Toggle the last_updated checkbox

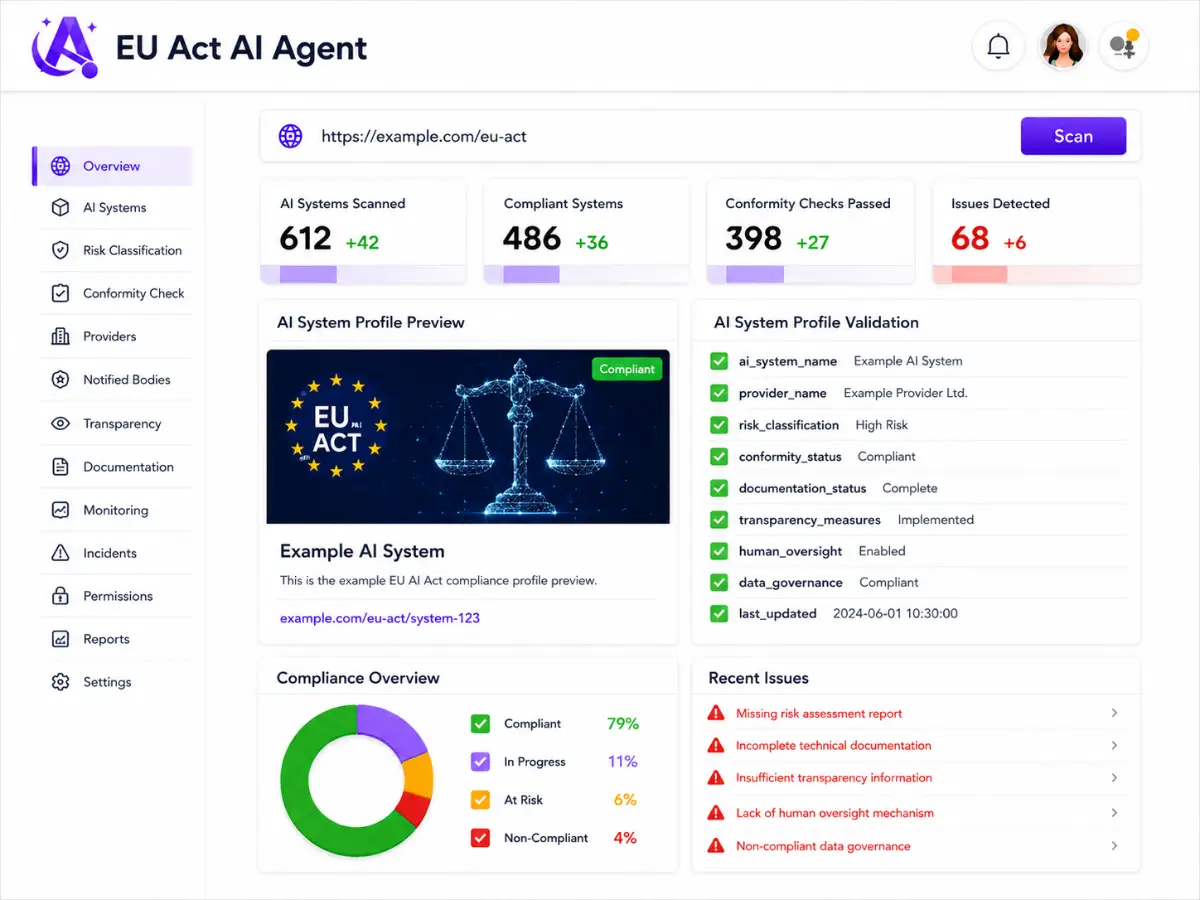pos(718,613)
